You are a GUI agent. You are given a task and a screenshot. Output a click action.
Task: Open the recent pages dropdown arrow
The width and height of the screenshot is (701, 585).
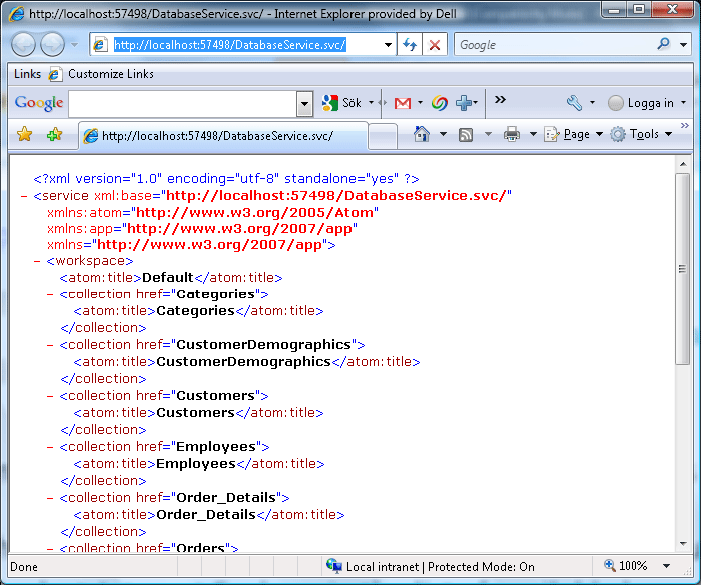coord(74,45)
